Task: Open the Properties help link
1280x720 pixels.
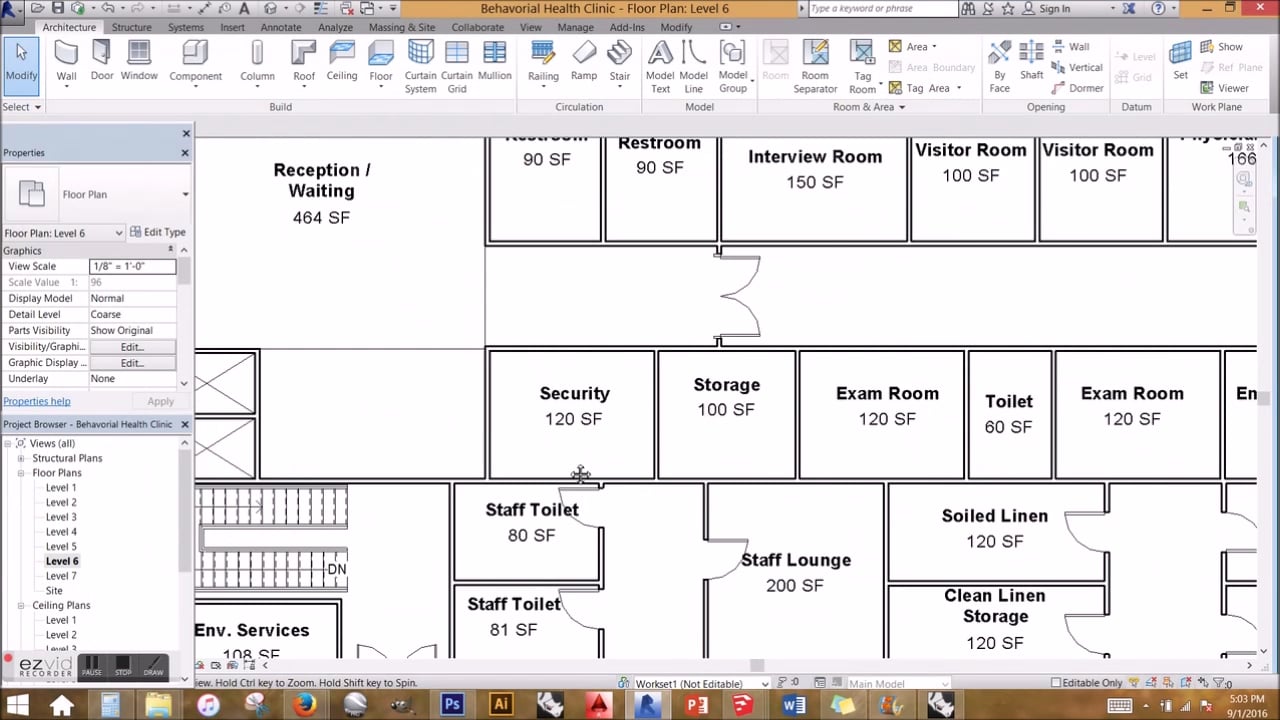Action: coord(37,401)
